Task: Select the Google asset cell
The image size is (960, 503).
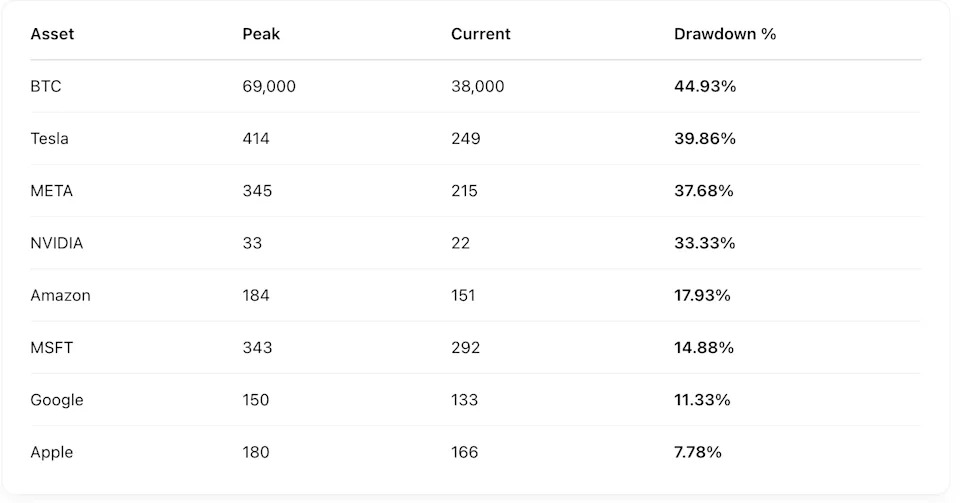Action: pyautogui.click(x=57, y=400)
